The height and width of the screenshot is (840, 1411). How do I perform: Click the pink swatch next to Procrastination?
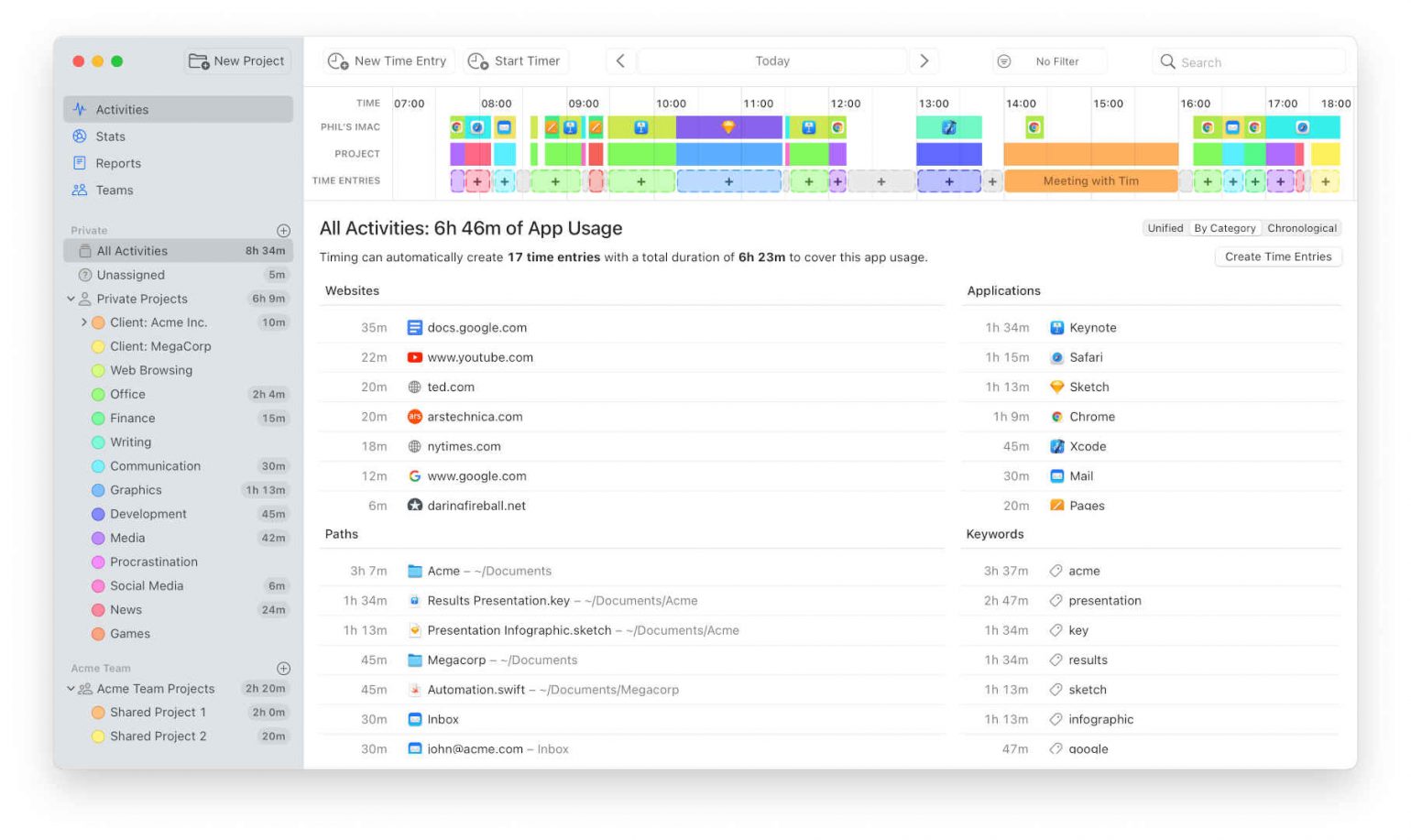(x=98, y=562)
